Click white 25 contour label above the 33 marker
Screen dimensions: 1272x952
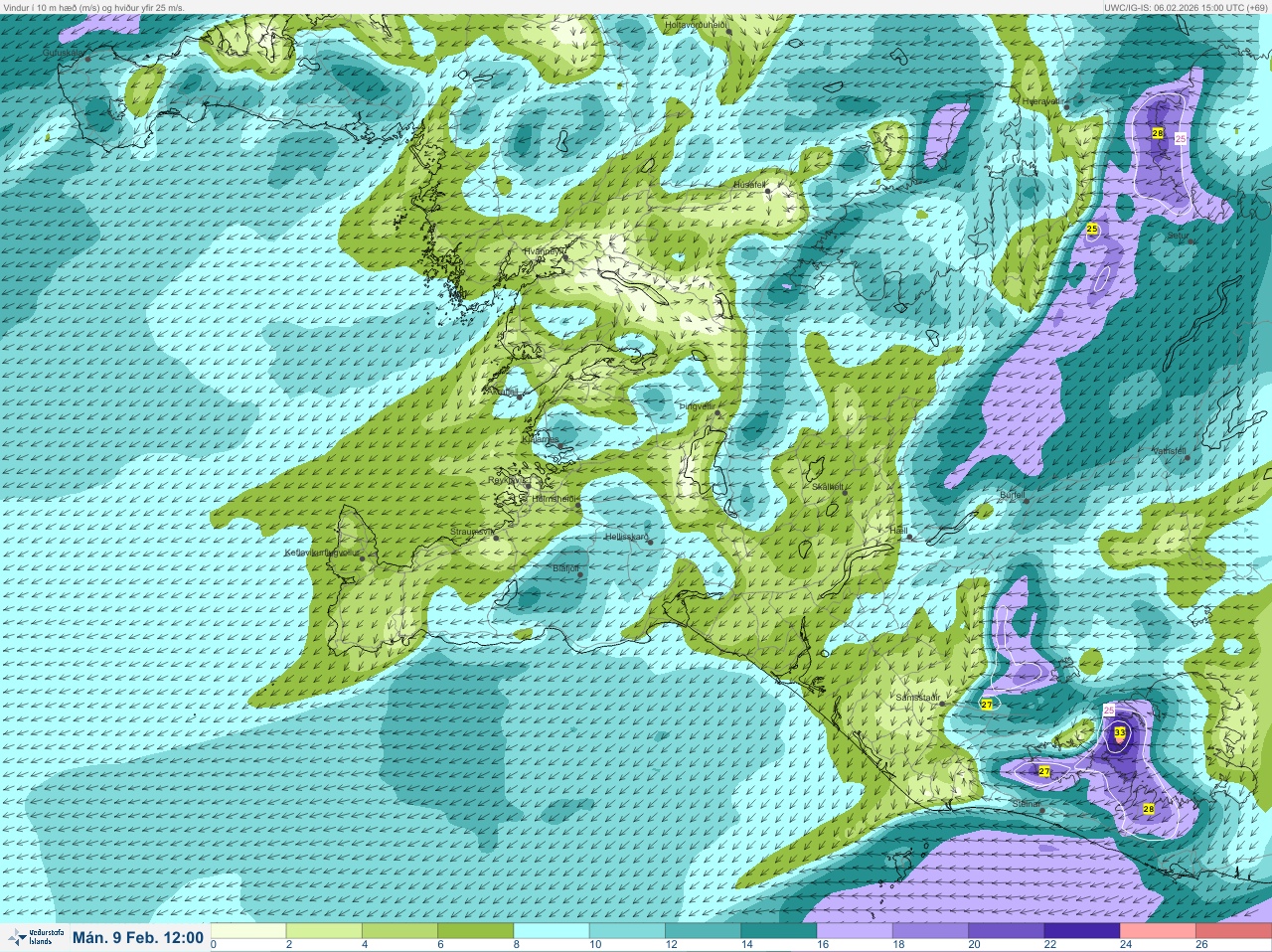(1110, 710)
